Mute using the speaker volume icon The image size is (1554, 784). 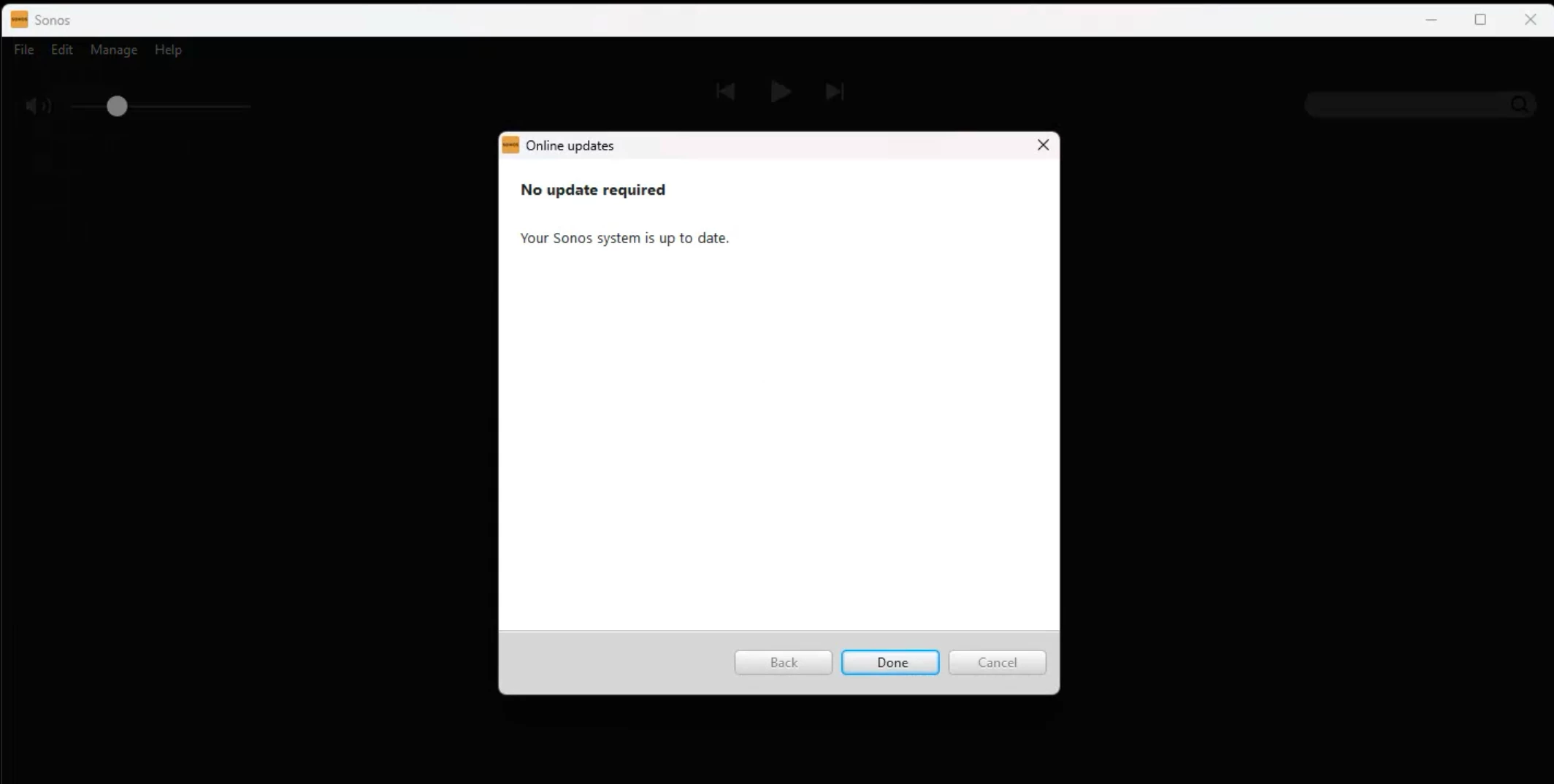(37, 106)
